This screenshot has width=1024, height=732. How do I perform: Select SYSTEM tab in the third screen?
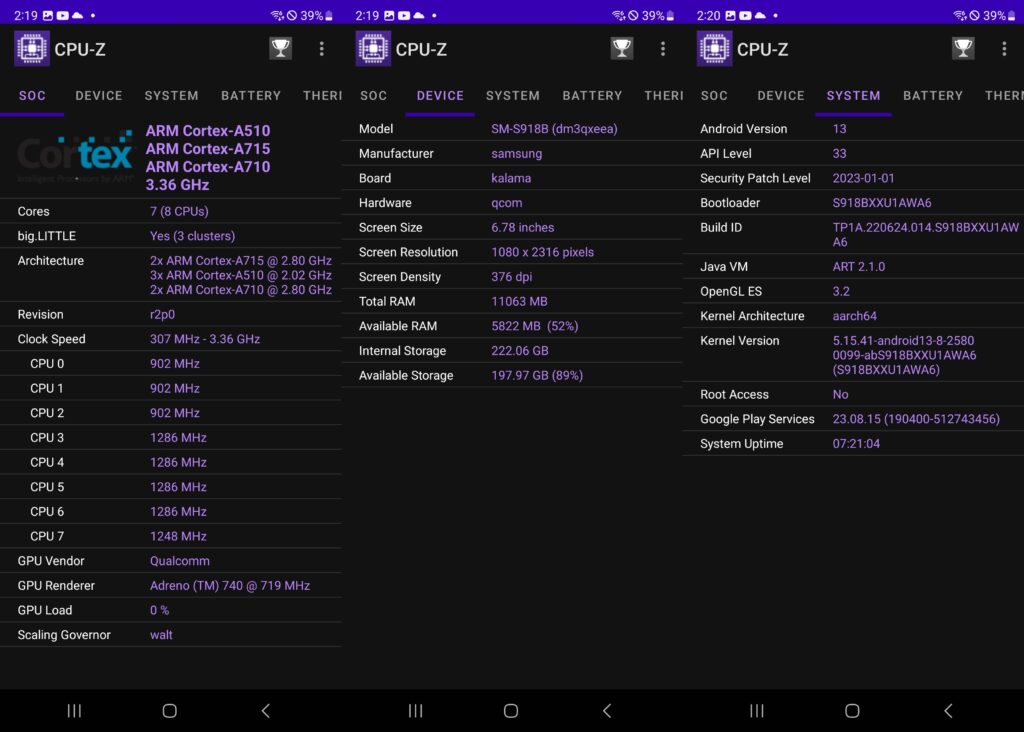point(854,96)
